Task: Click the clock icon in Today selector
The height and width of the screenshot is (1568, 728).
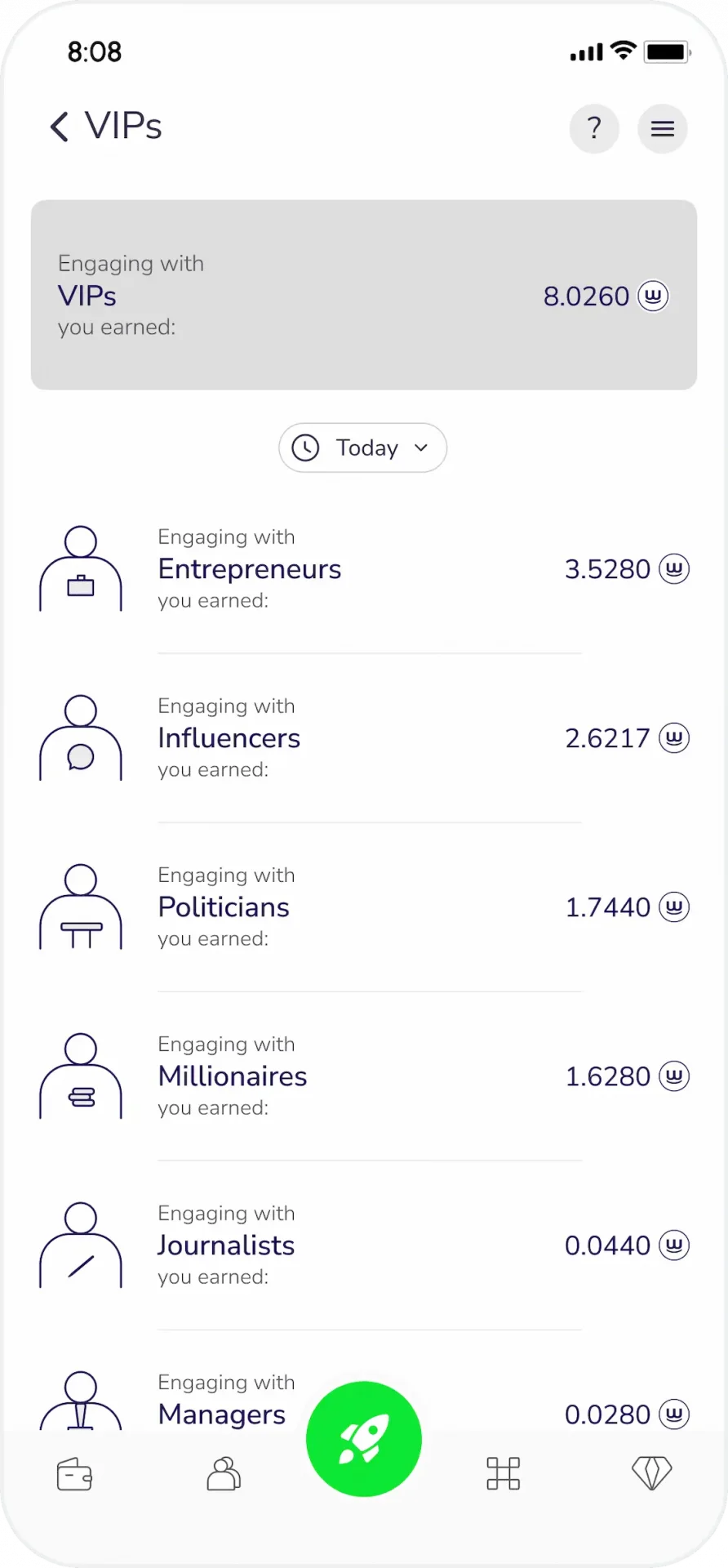Action: [306, 448]
